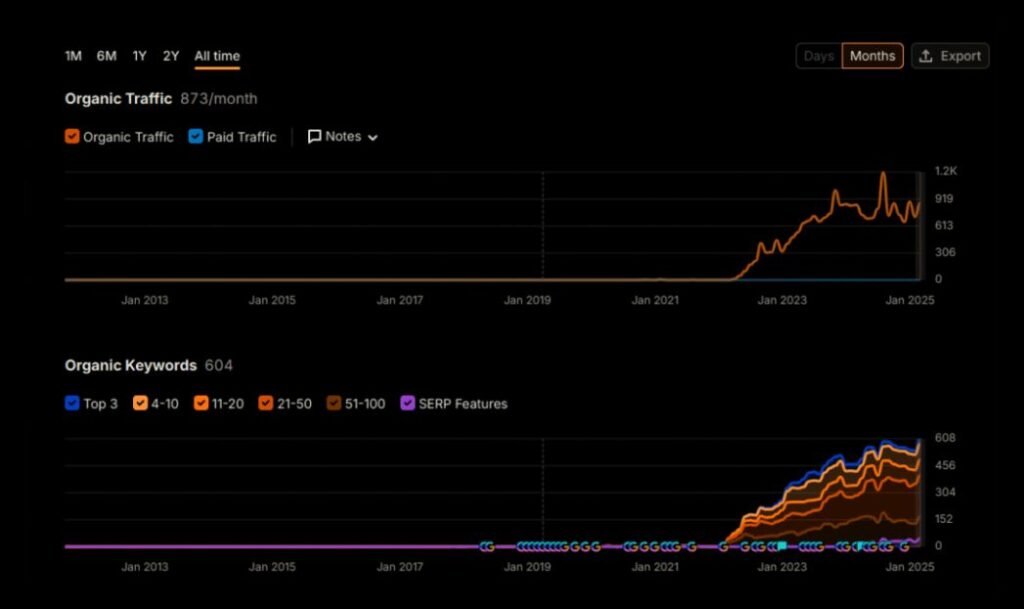Click the last Google update marker near Jan 2025
The width and height of the screenshot is (1024, 609).
(904, 546)
